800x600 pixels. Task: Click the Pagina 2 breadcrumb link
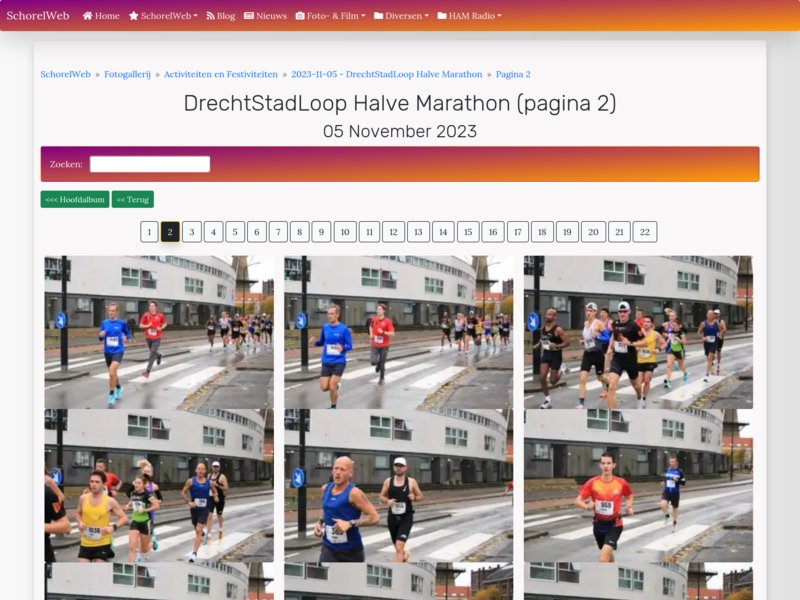coord(513,74)
